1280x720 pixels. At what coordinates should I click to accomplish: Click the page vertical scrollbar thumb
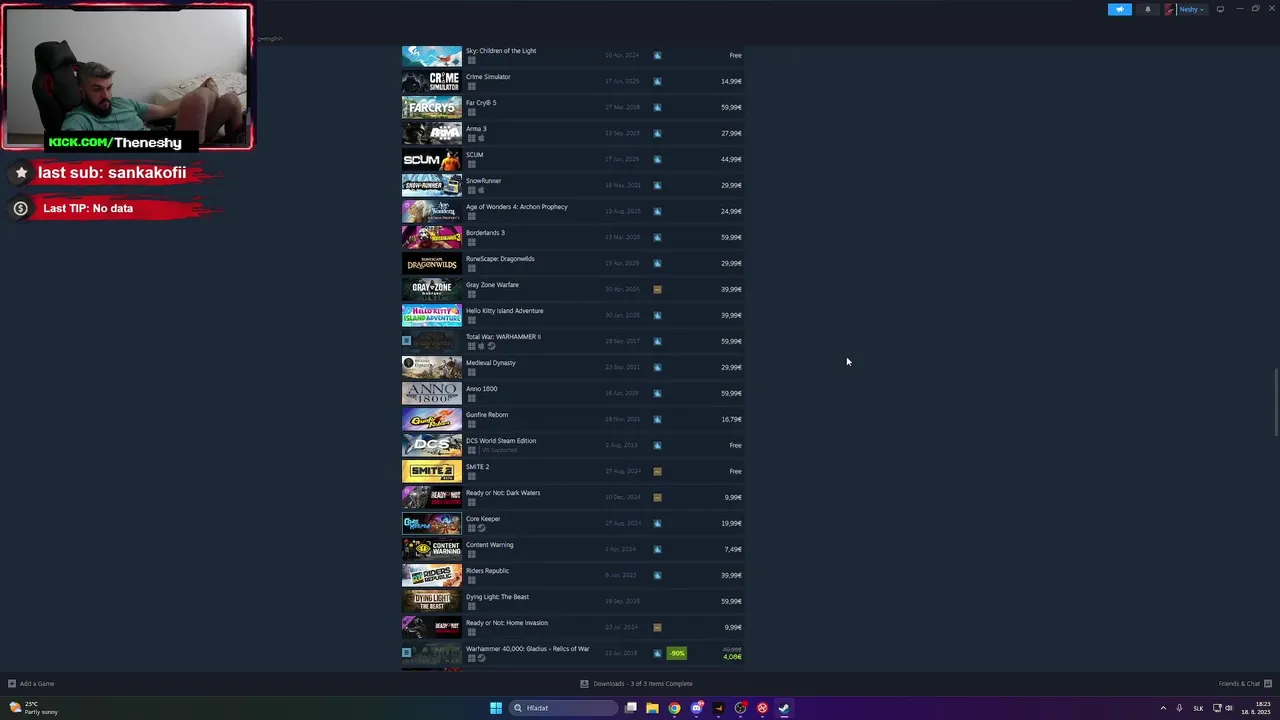(1275, 403)
